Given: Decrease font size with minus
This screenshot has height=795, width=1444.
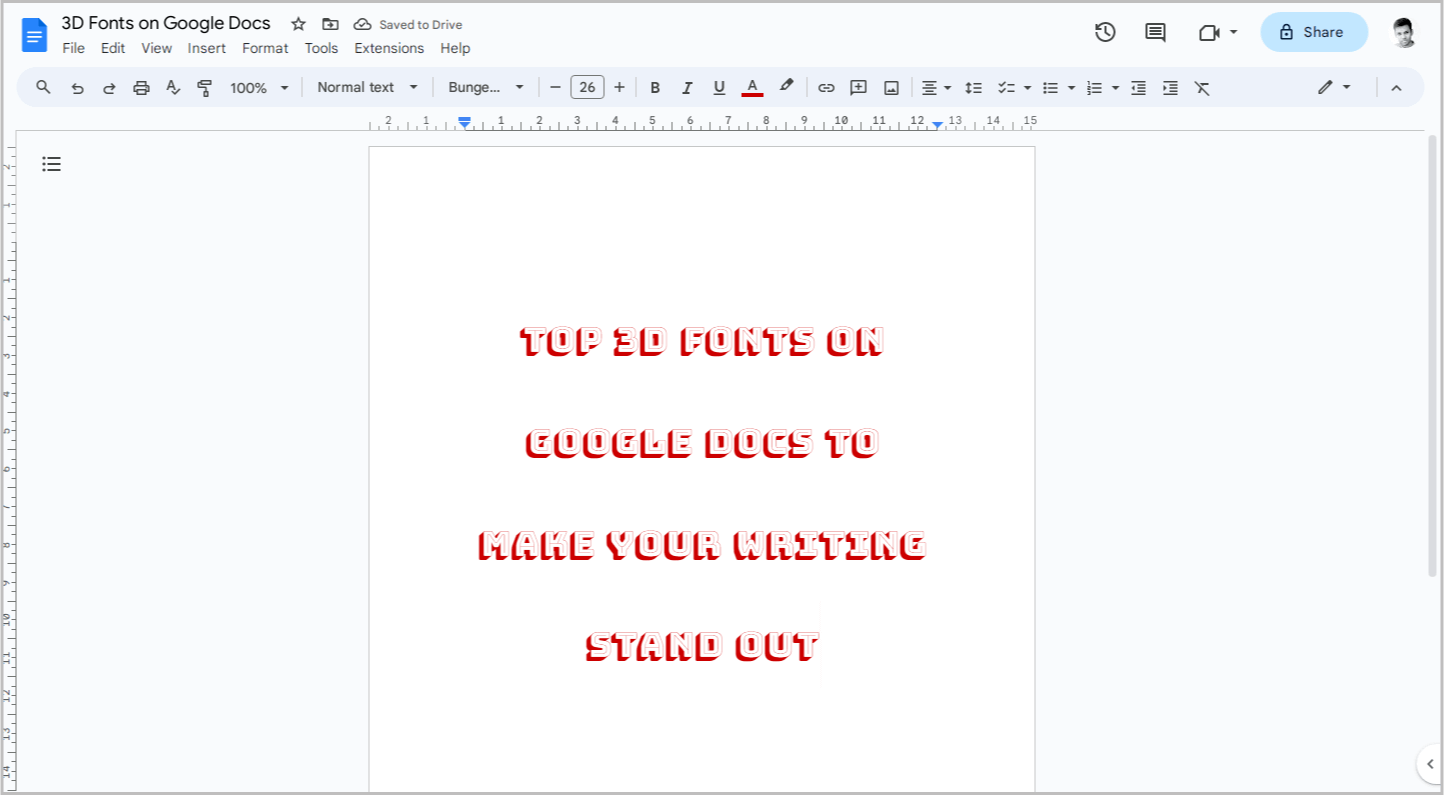Looking at the screenshot, I should [555, 88].
